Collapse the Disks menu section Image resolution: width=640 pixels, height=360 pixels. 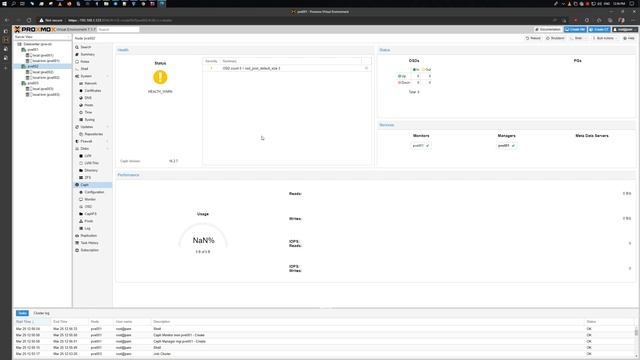tap(108, 149)
